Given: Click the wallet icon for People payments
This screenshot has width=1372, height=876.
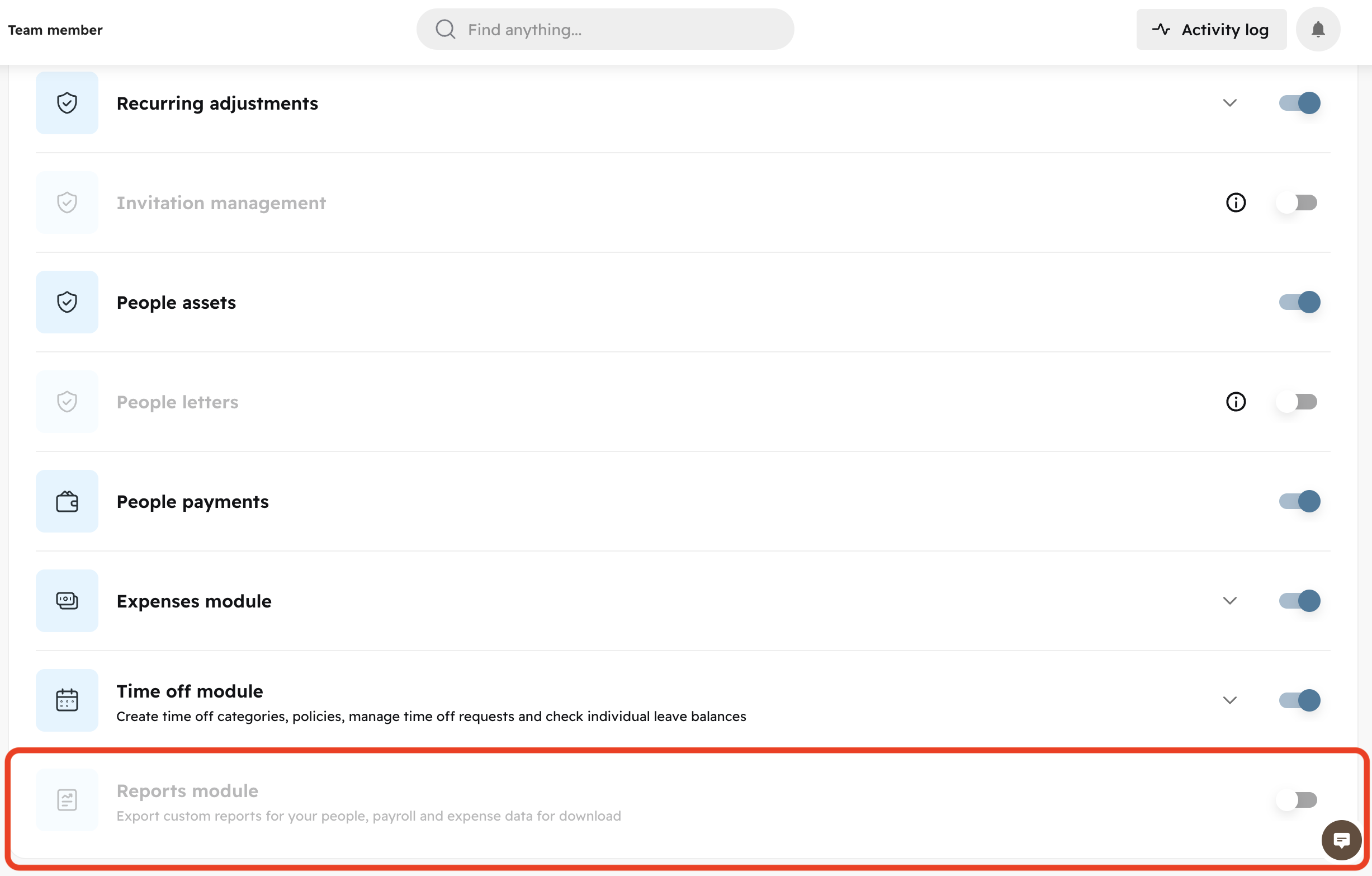Looking at the screenshot, I should coord(67,501).
